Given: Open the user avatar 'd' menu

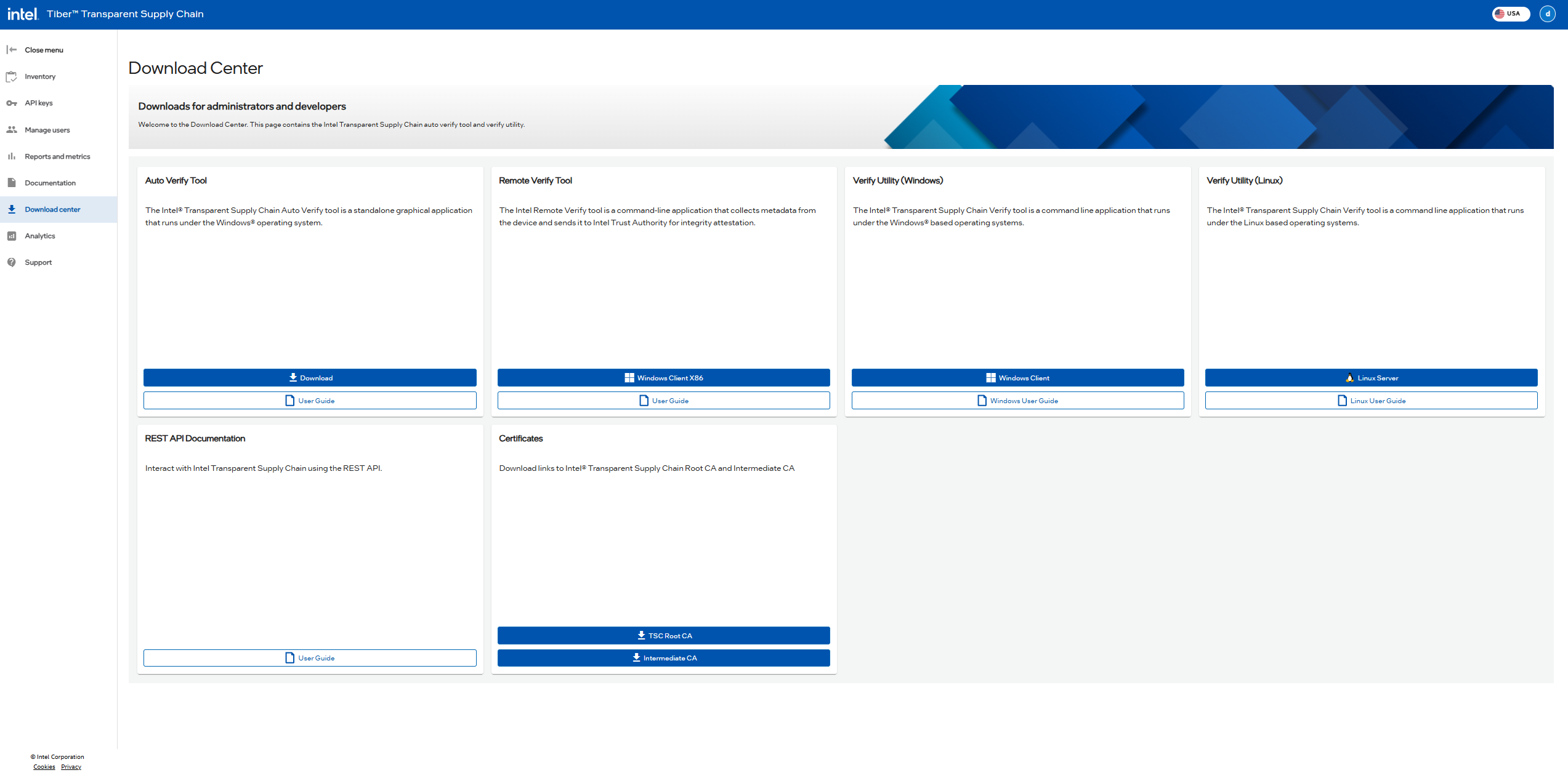Looking at the screenshot, I should click(1548, 14).
